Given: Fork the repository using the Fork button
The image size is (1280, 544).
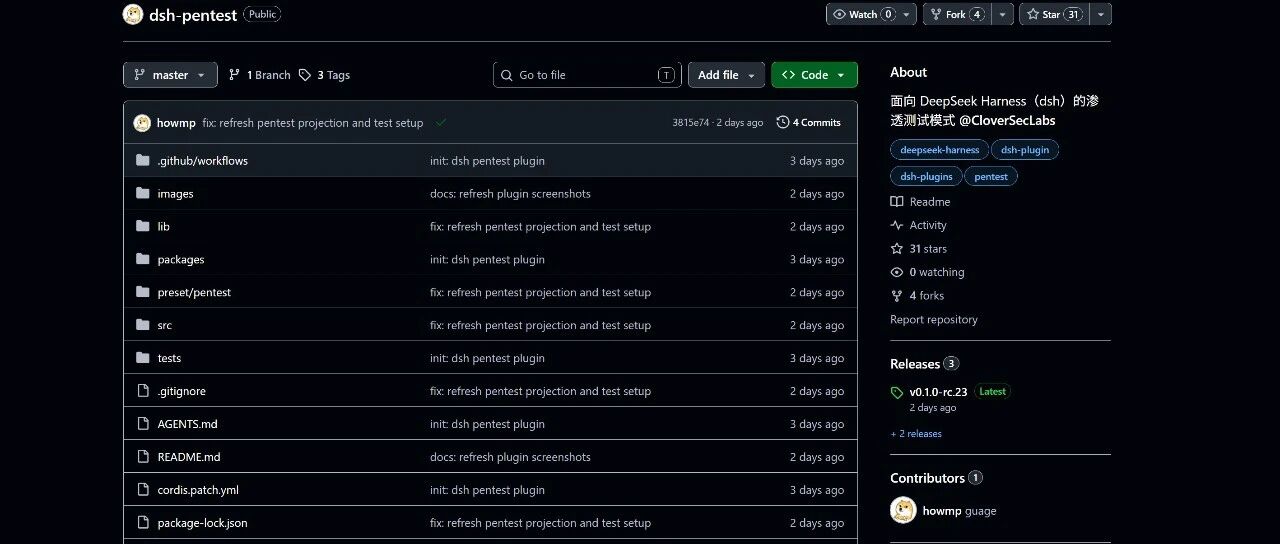Looking at the screenshot, I should pyautogui.click(x=959, y=14).
